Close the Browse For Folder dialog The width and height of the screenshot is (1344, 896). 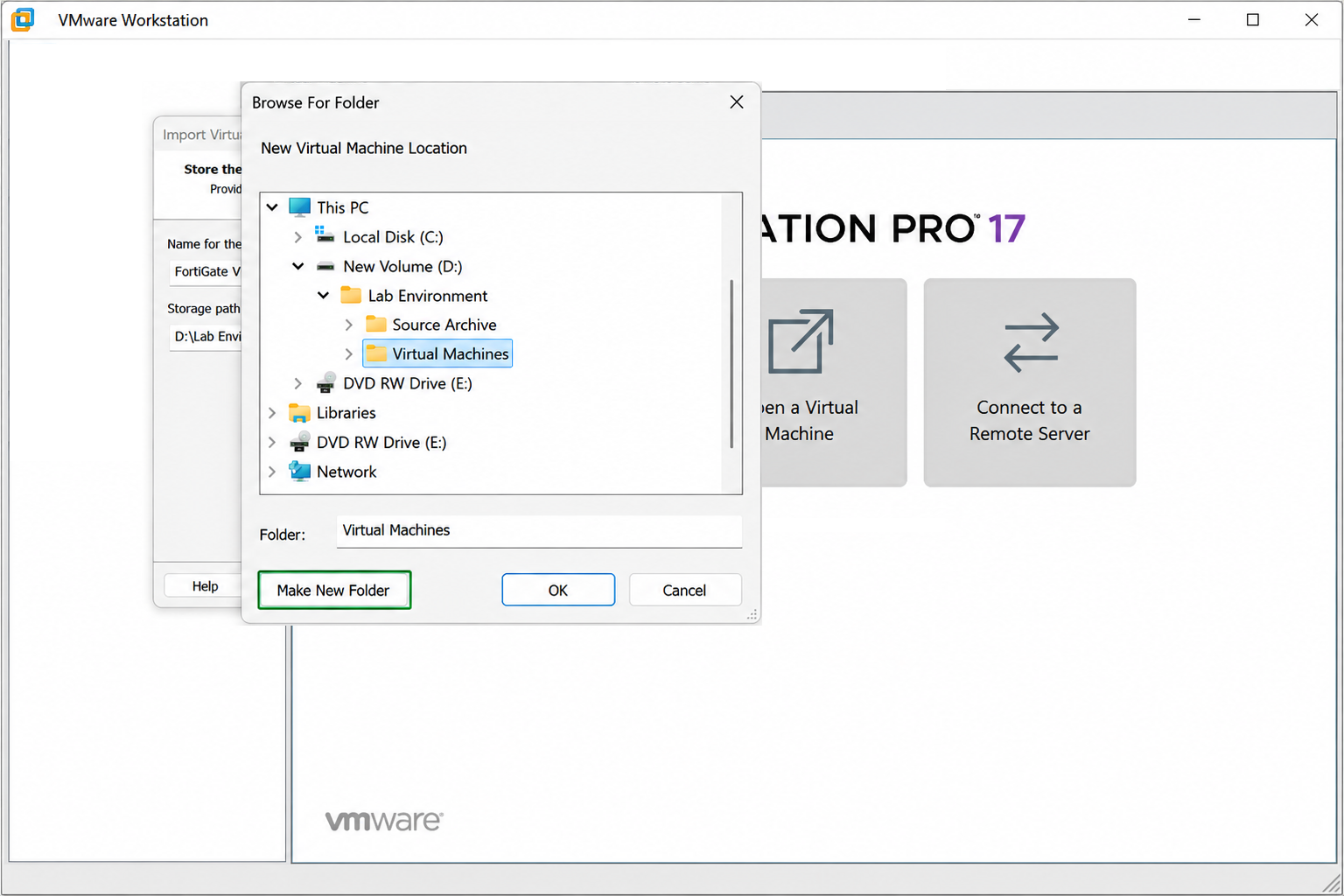point(737,102)
